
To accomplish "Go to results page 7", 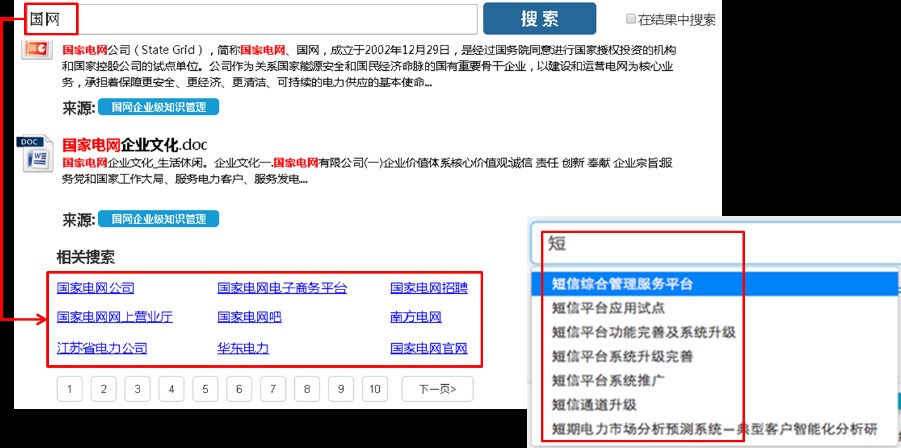I will (273, 389).
